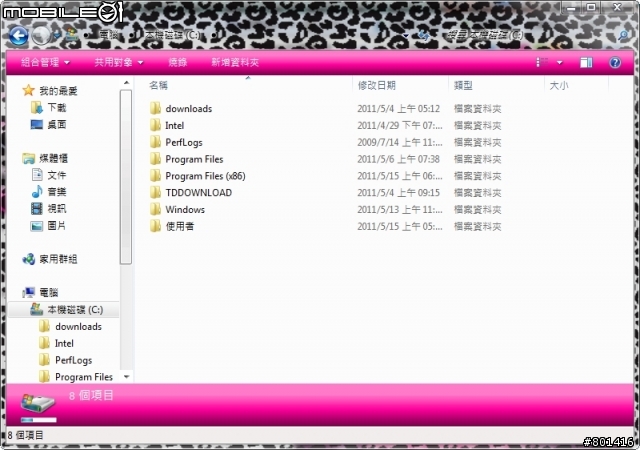Select the Intel folder icon in file list
The image size is (640, 450).
coord(155,125)
